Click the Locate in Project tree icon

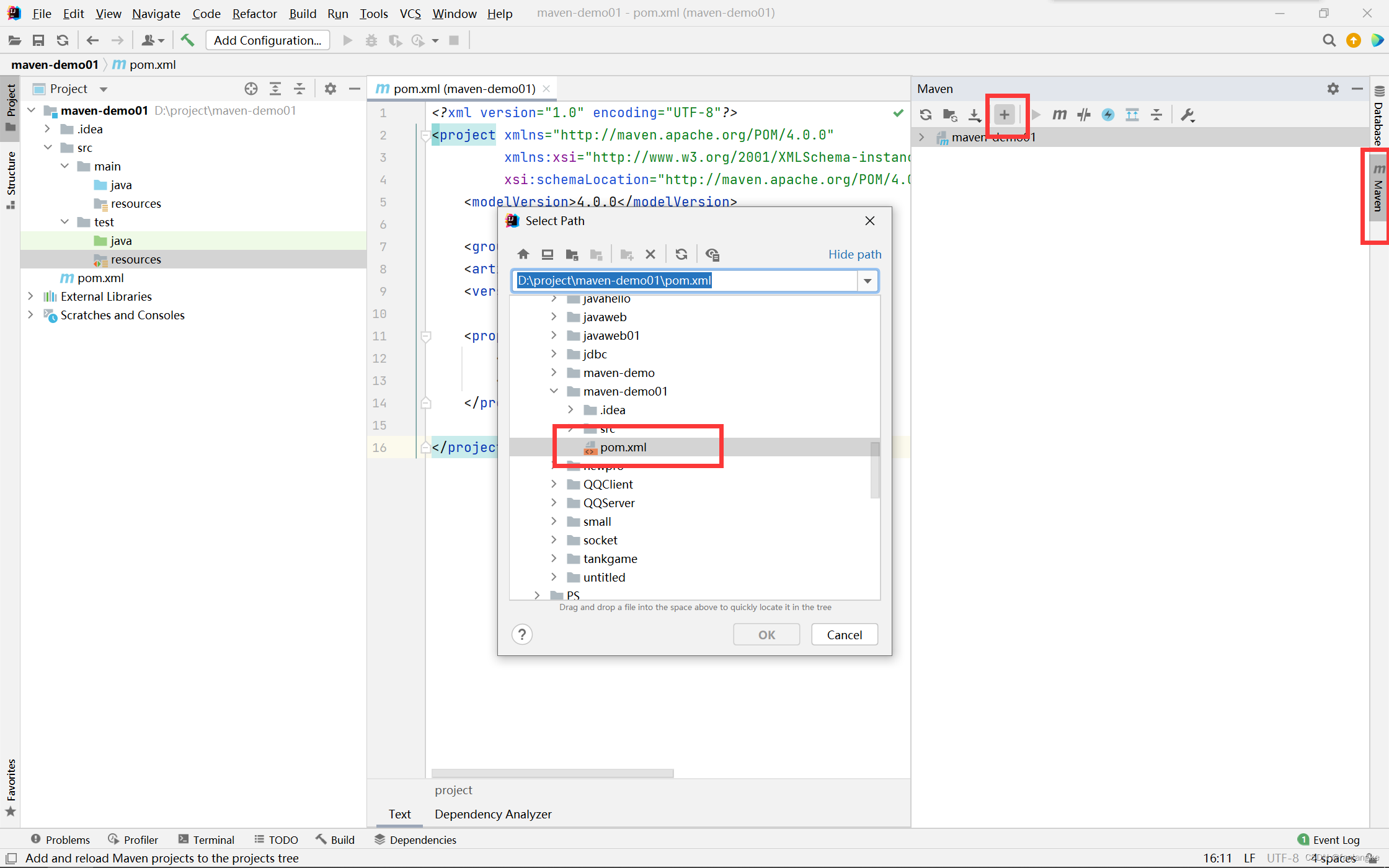pos(251,89)
